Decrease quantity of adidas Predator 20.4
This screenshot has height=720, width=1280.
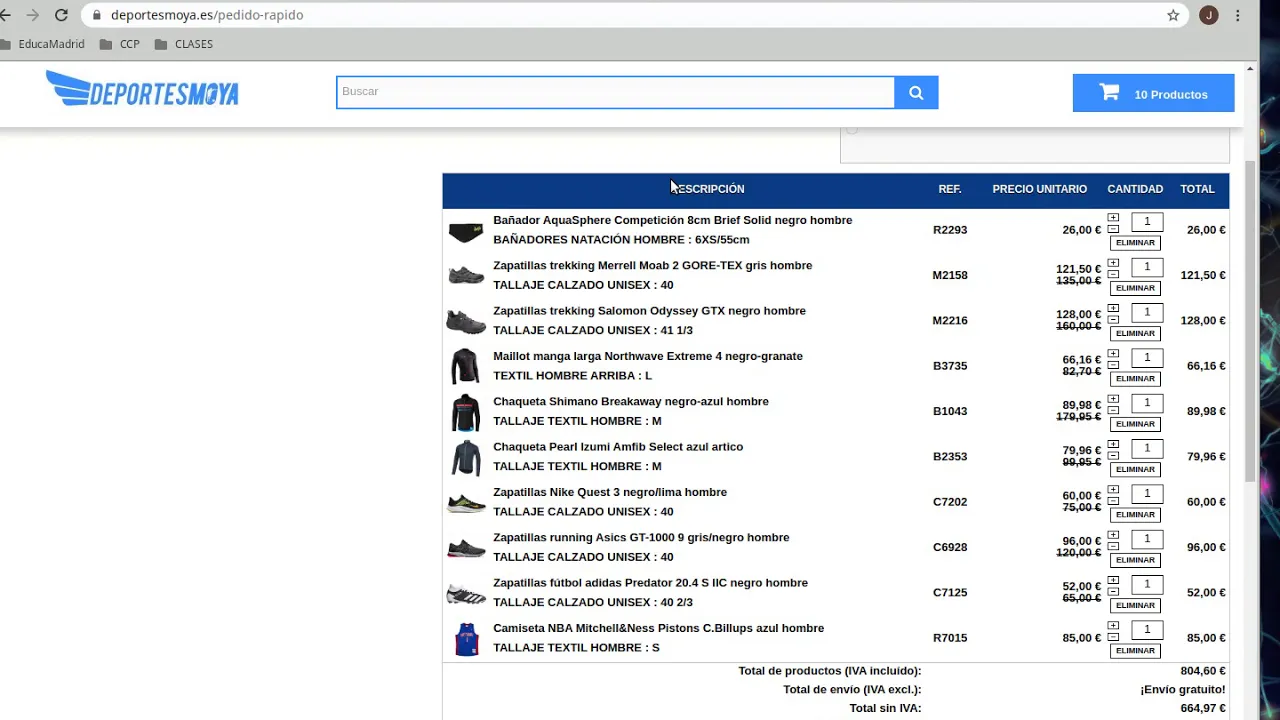click(x=1113, y=591)
